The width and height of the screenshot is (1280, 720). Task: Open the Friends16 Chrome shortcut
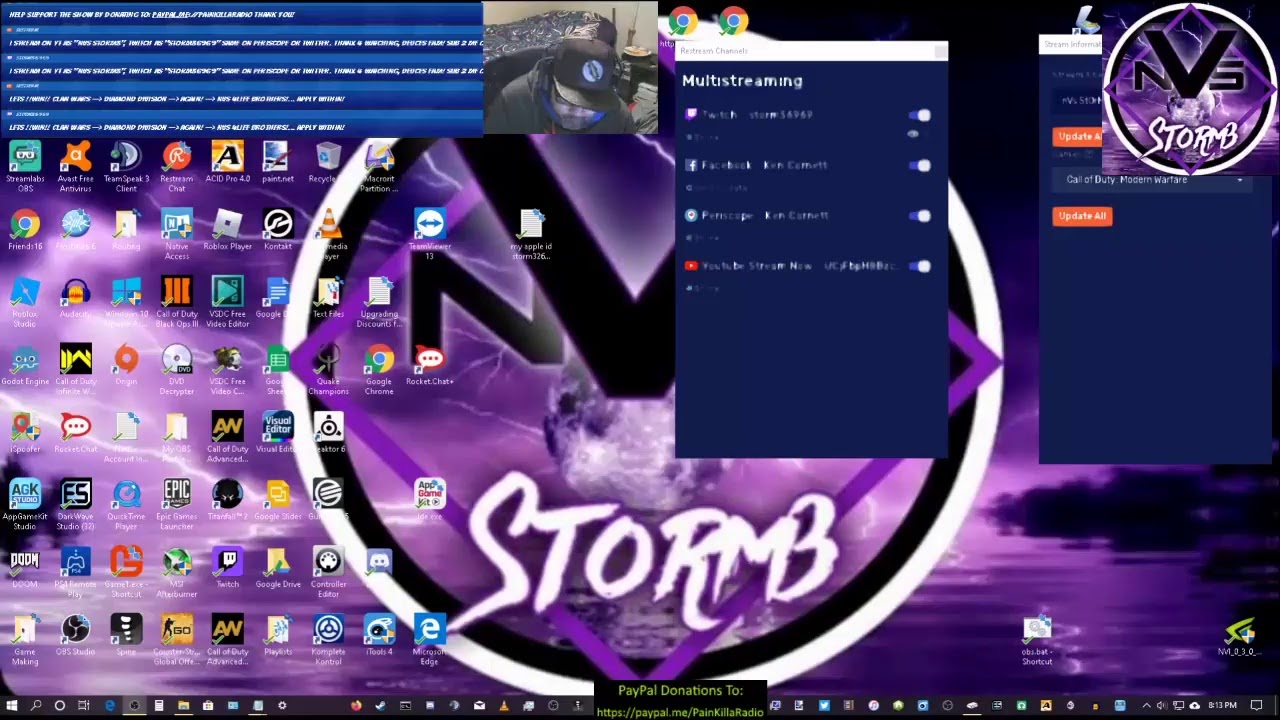coord(25,231)
